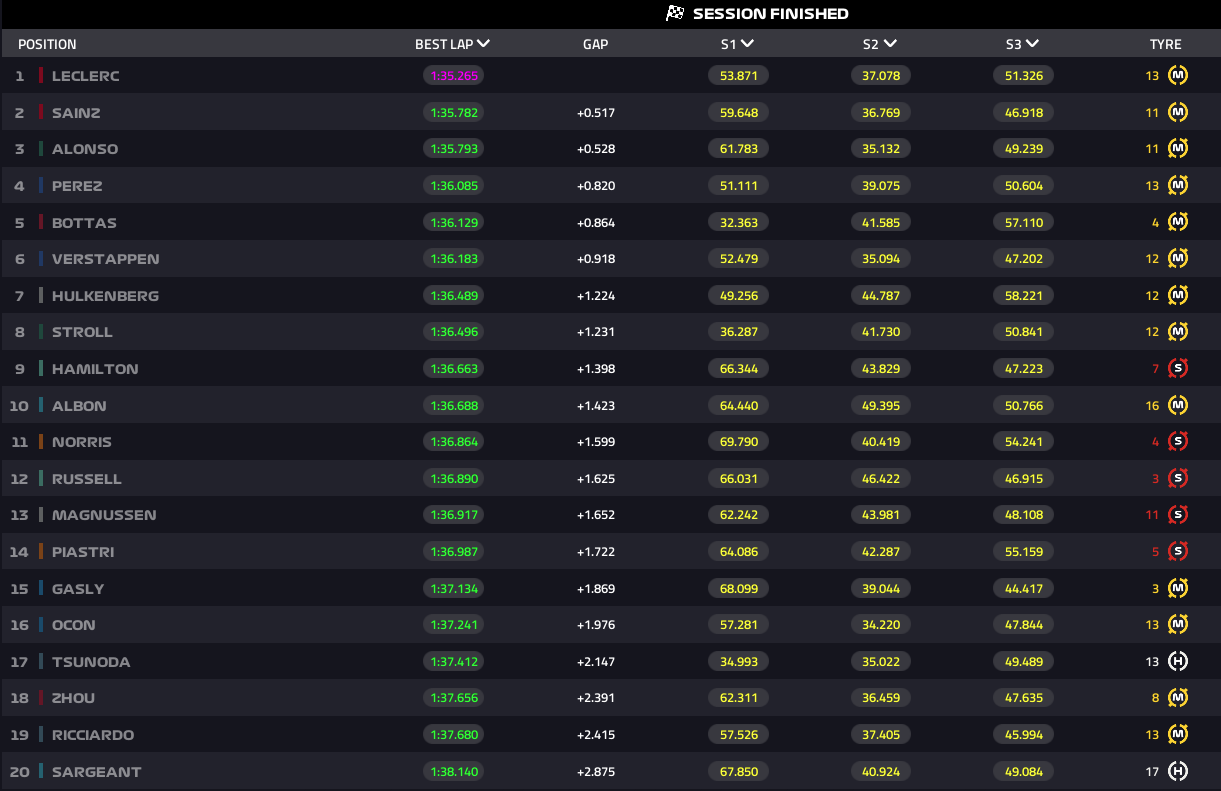This screenshot has width=1221, height=791.
Task: Click Ocon's medium tyre icon
Action: point(1178,625)
